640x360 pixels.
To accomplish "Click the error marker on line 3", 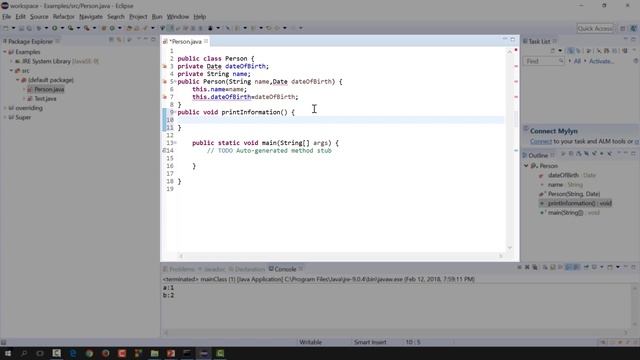I will tap(164, 66).
